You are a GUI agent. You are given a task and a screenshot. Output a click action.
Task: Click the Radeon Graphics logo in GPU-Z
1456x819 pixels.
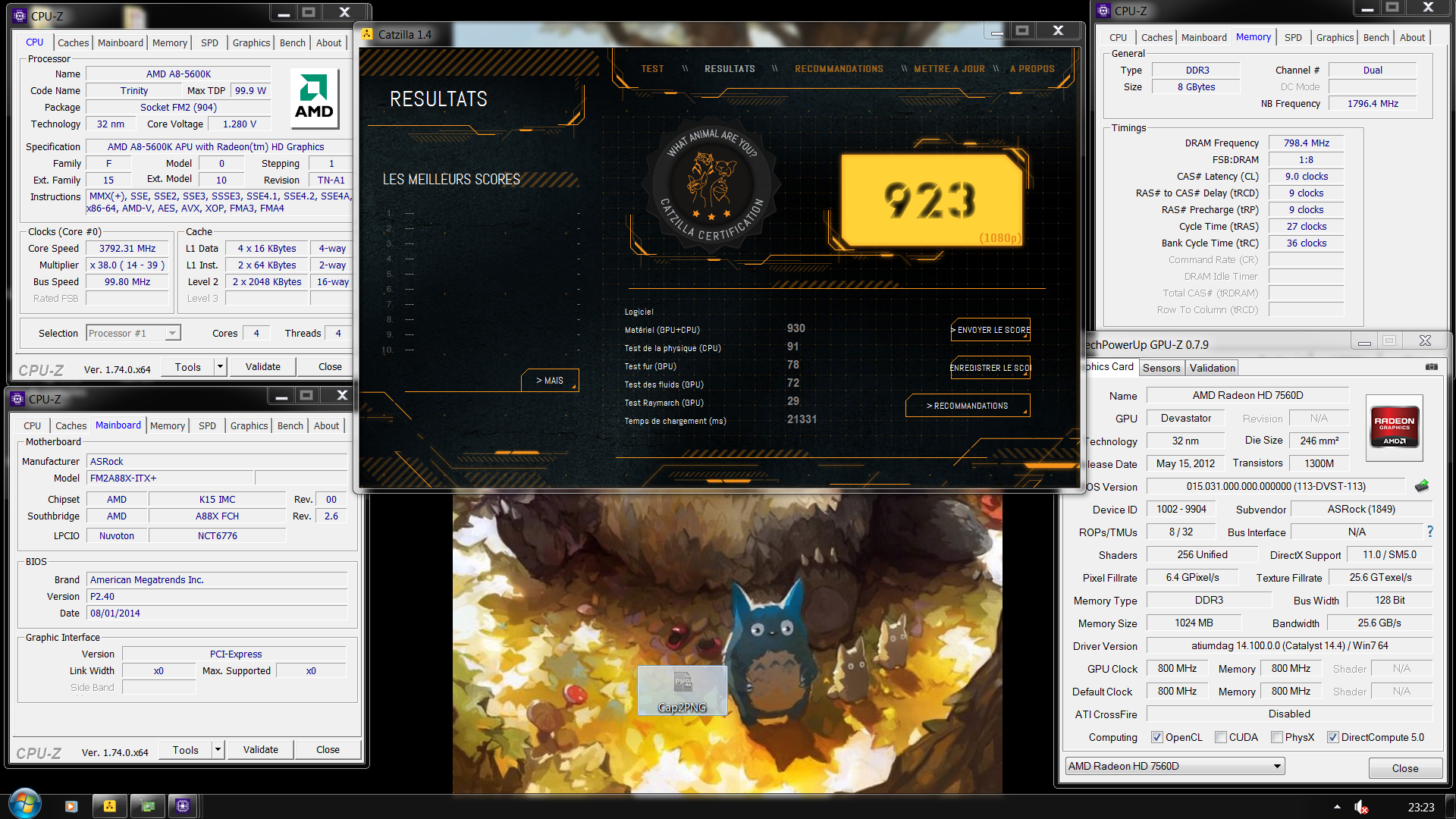point(1394,428)
